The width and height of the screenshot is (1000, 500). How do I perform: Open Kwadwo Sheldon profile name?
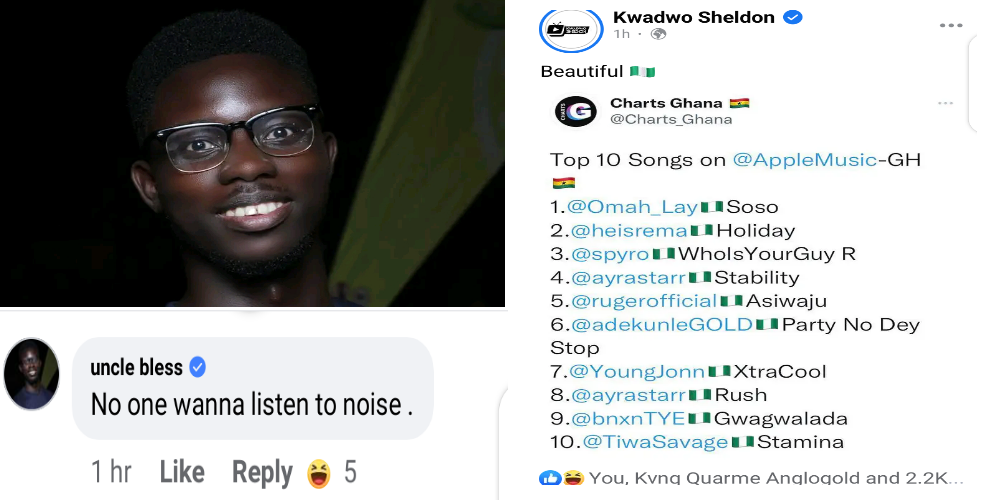[x=693, y=17]
